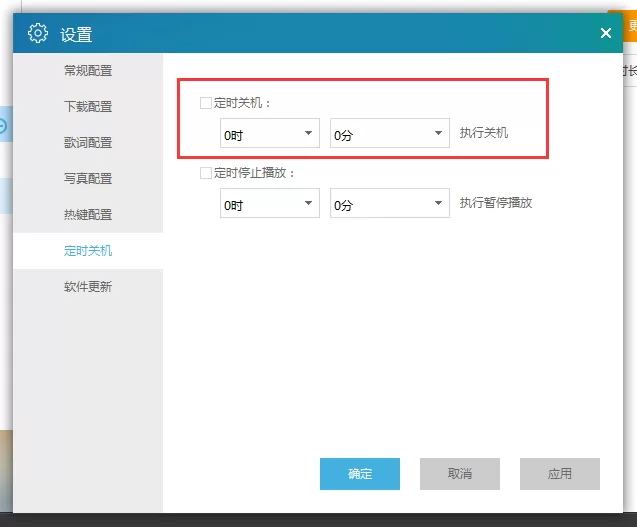The image size is (637, 527).
Task: Open the 常规配置 settings section
Action: [x=88, y=71]
